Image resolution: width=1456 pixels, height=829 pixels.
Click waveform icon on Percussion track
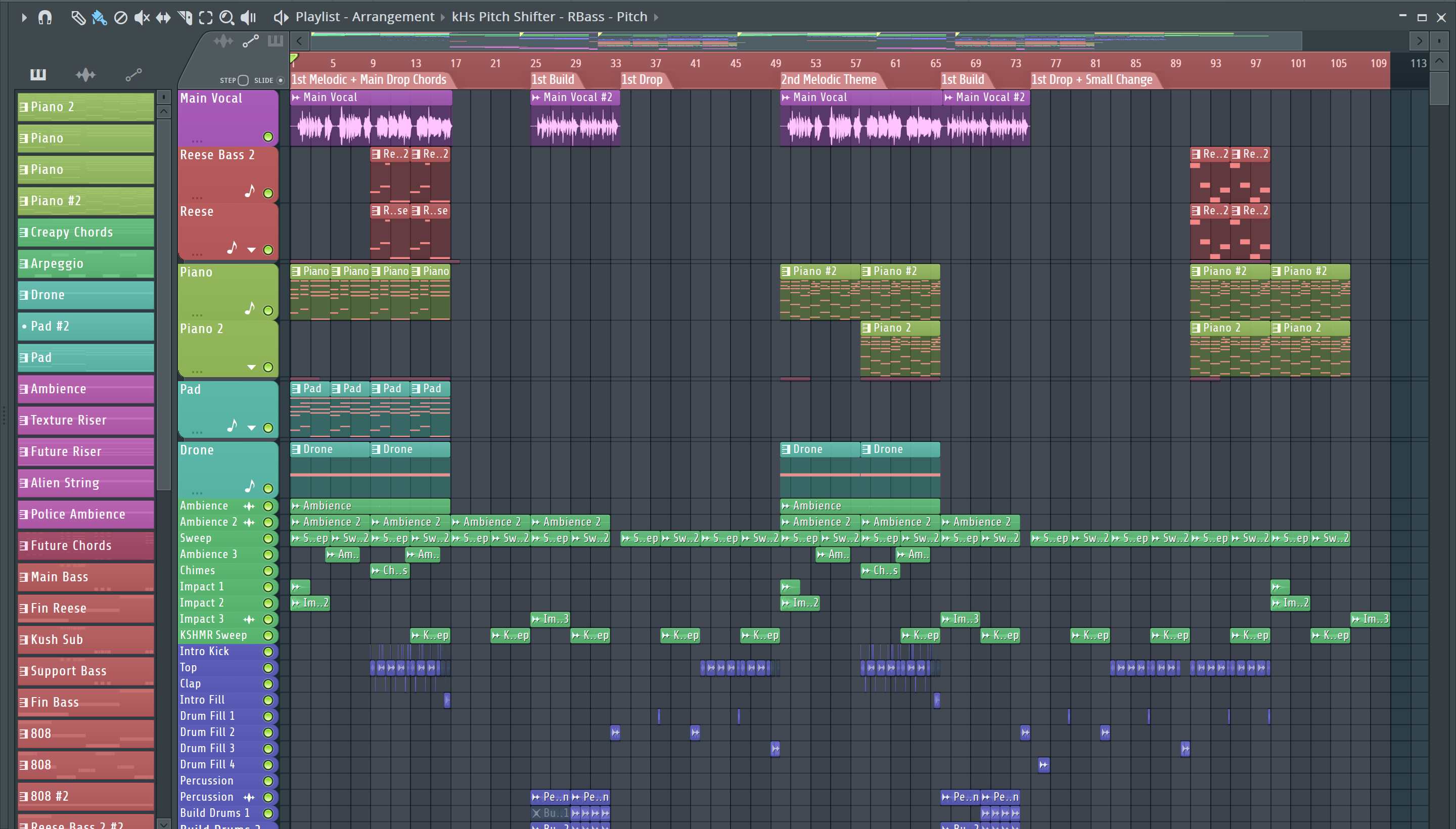point(249,797)
